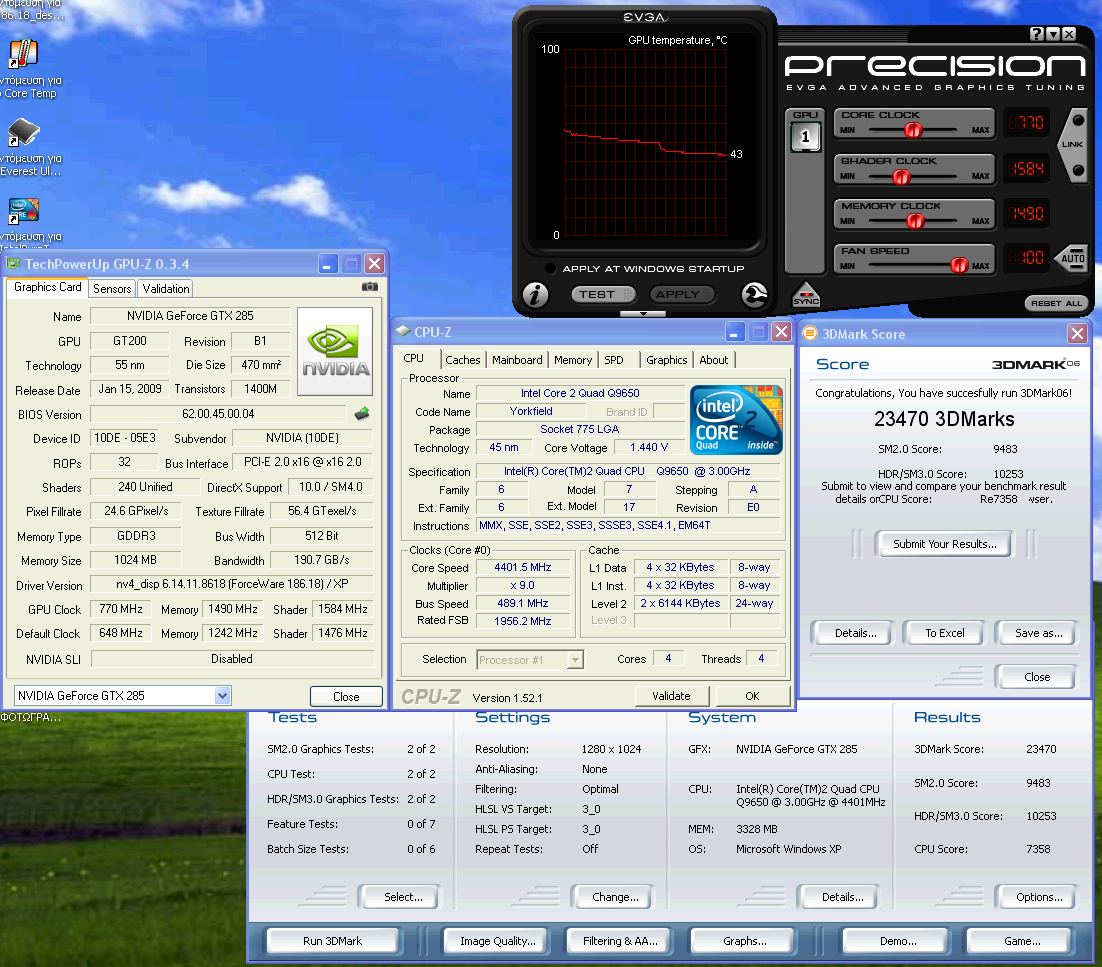Select GPU 1 button in Precision
Viewport: 1102px width, 967px height.
[805, 136]
